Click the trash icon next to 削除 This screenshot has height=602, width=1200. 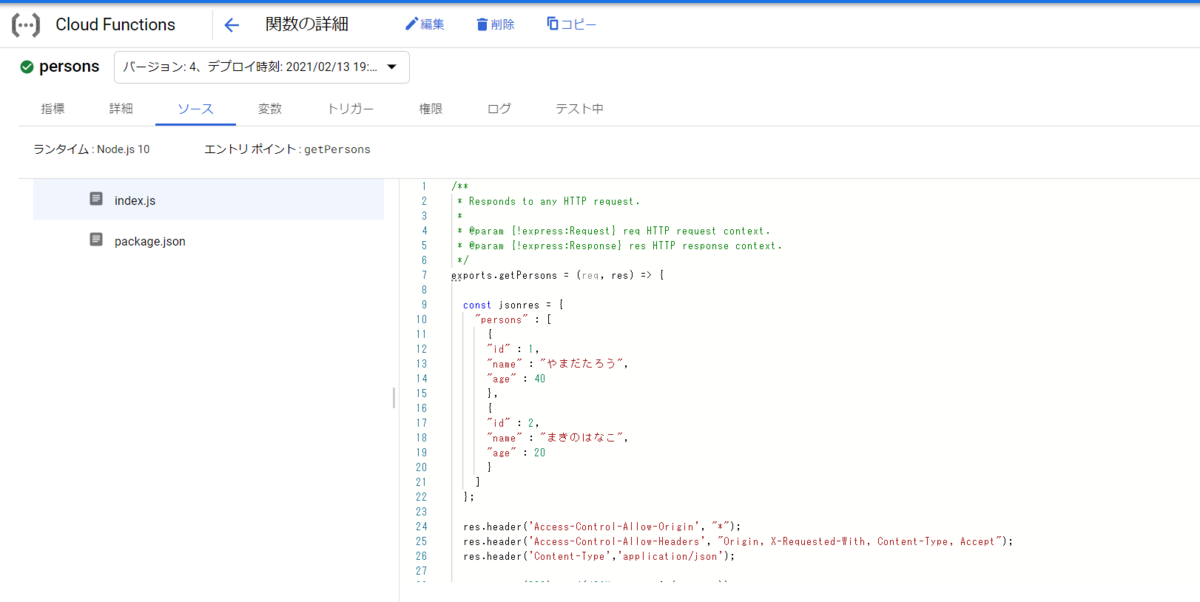click(480, 23)
